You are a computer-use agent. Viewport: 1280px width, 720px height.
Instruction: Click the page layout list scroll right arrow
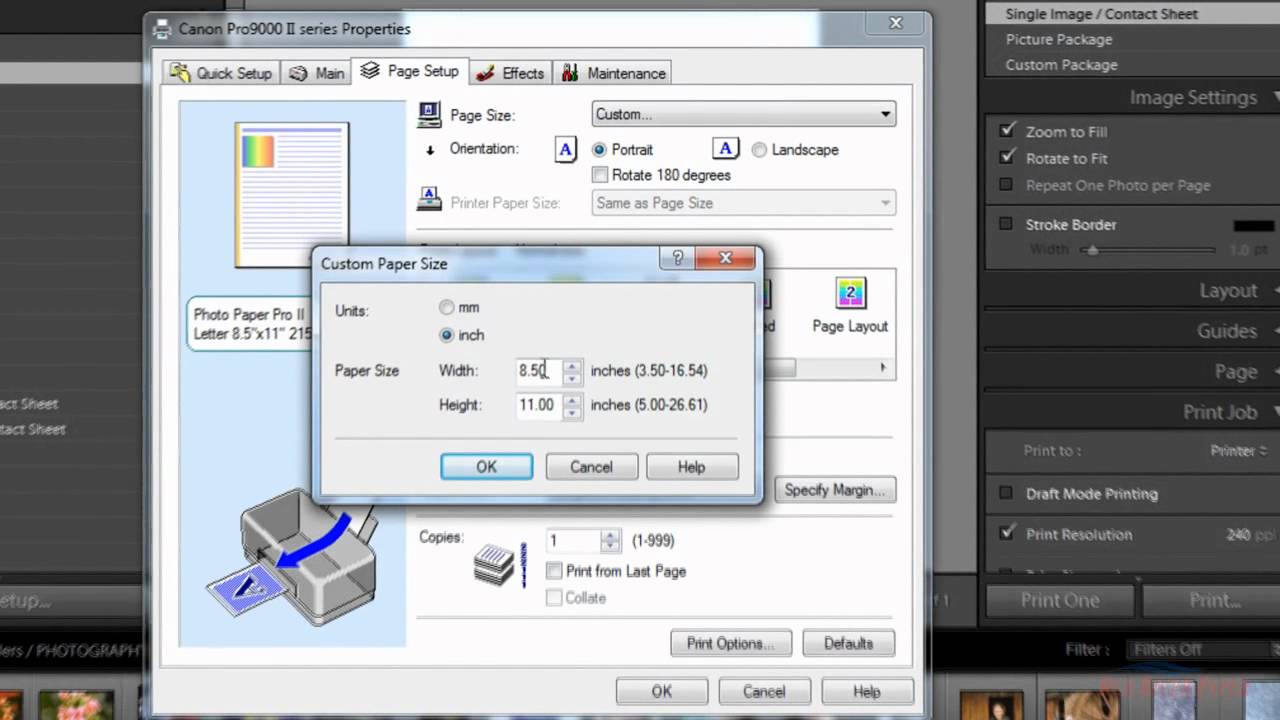[x=883, y=368]
